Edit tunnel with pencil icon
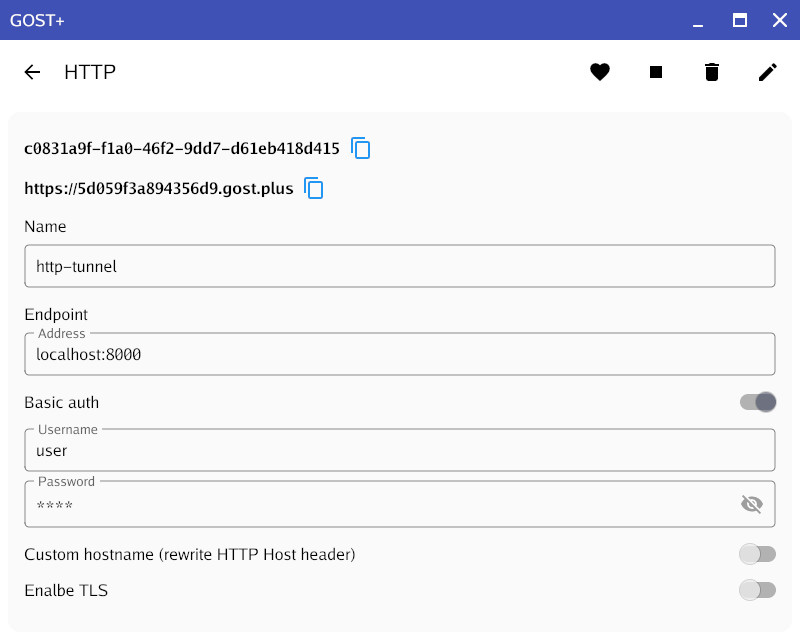This screenshot has width=800, height=640. click(x=767, y=72)
